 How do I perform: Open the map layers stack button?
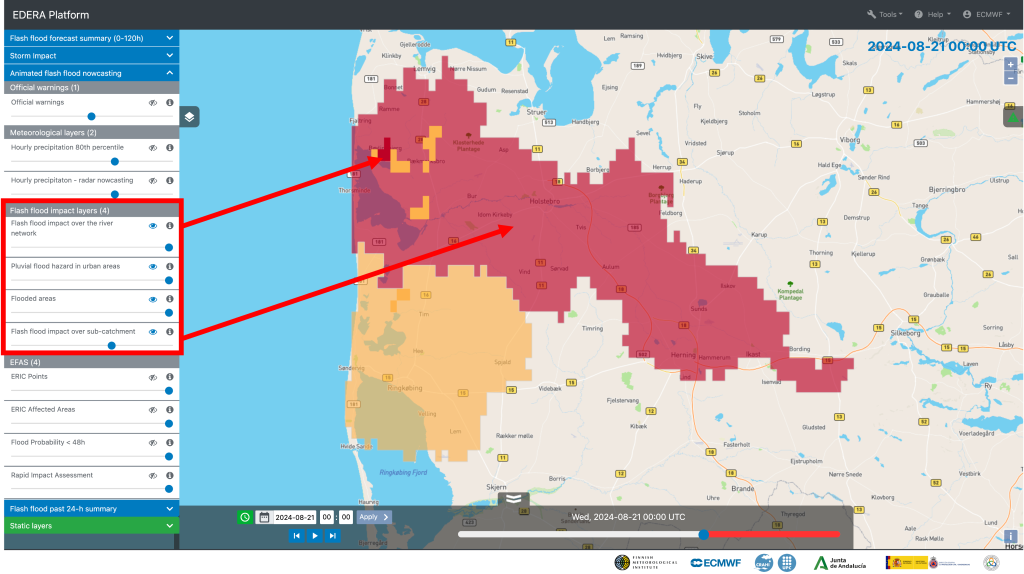190,117
